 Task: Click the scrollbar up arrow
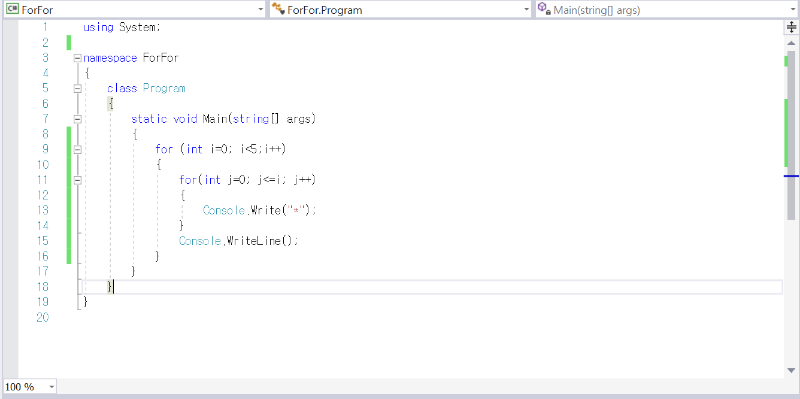pos(791,42)
